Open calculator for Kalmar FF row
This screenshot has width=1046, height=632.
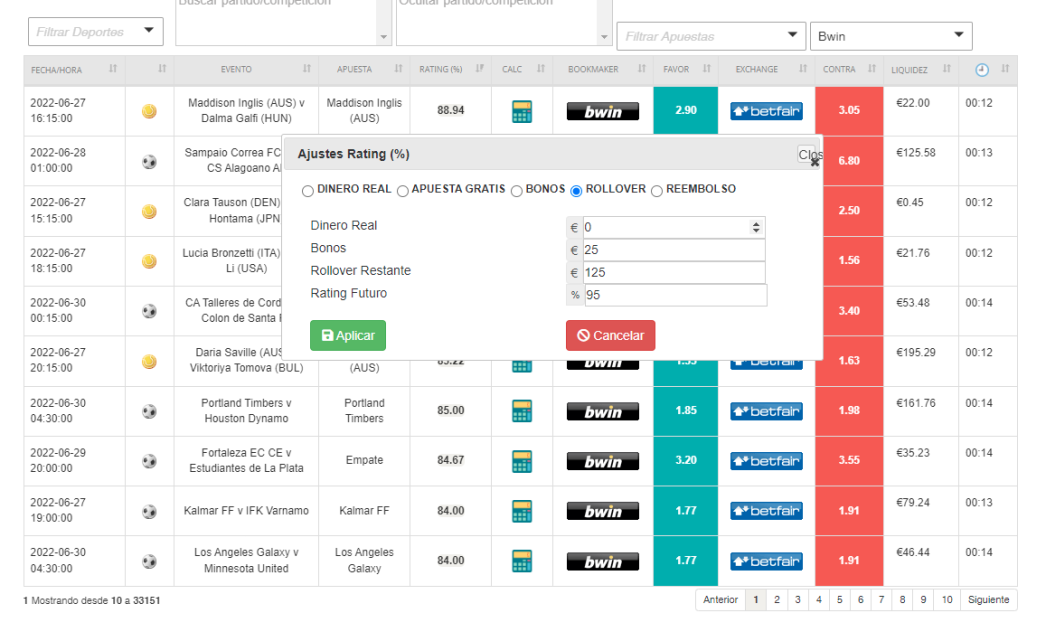click(x=522, y=511)
